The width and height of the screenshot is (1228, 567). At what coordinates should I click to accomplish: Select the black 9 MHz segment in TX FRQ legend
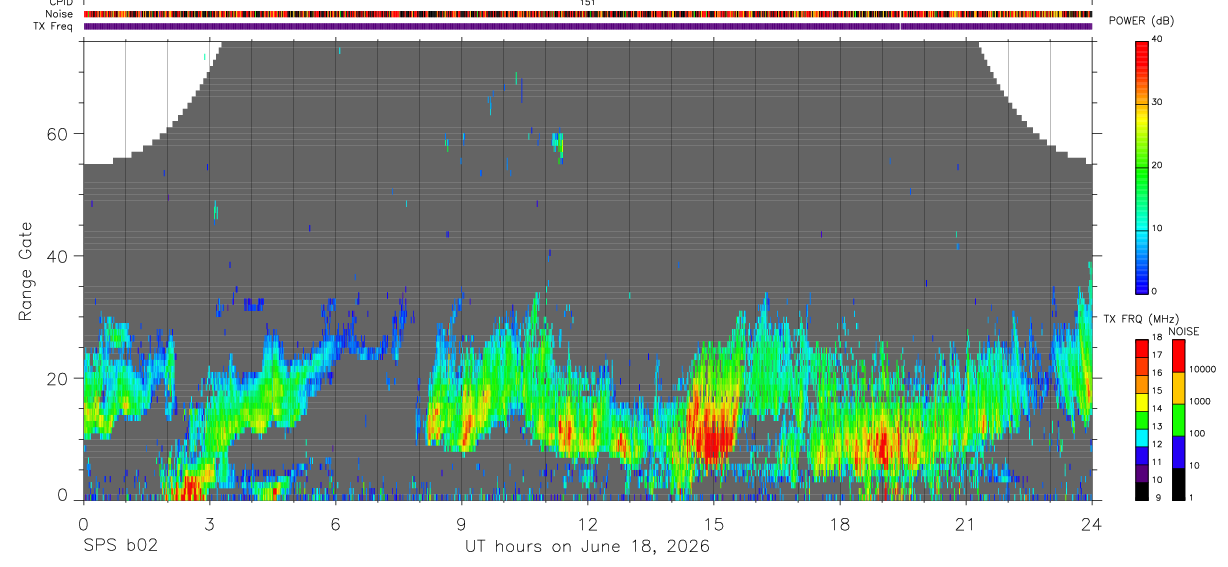(x=1141, y=490)
